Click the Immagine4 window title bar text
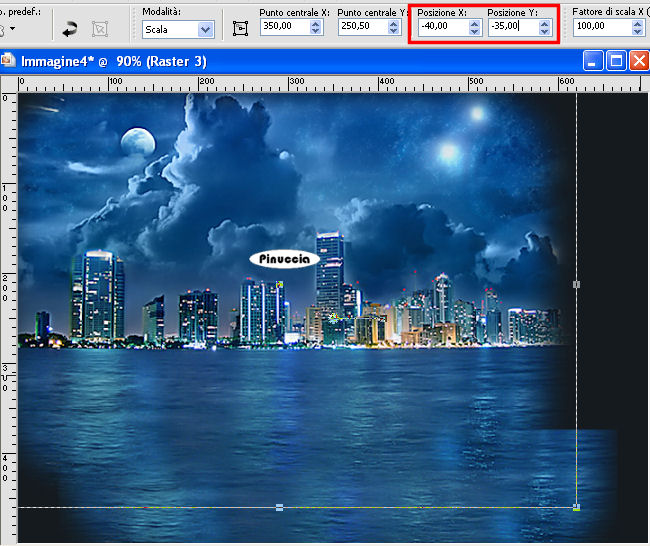Image resolution: width=650 pixels, height=546 pixels. pos(114,61)
